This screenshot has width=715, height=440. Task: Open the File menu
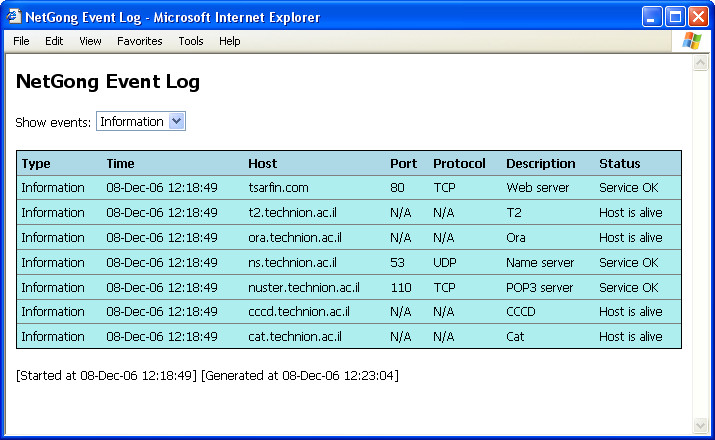coord(21,41)
